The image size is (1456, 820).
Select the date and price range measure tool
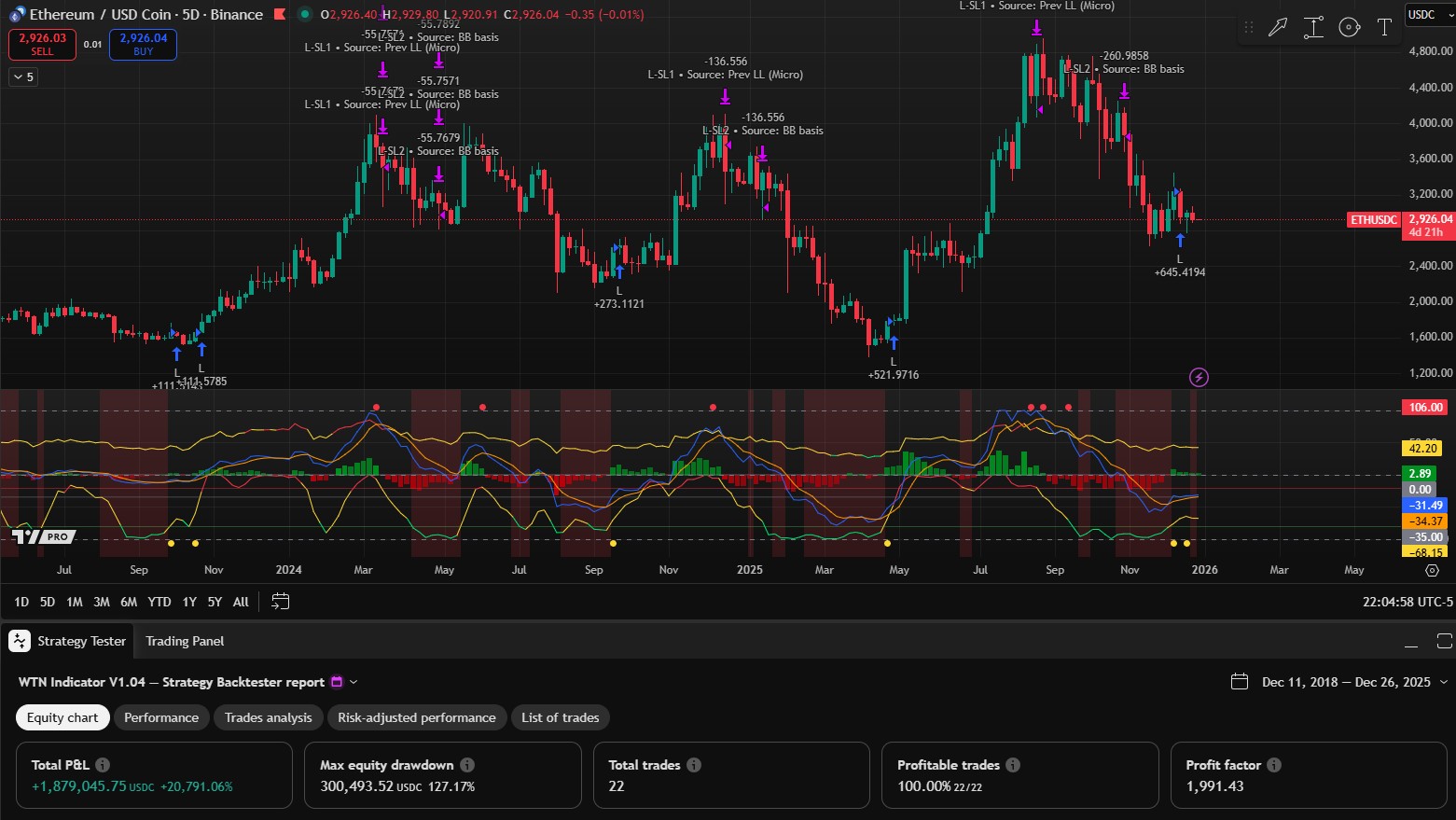point(1313,26)
